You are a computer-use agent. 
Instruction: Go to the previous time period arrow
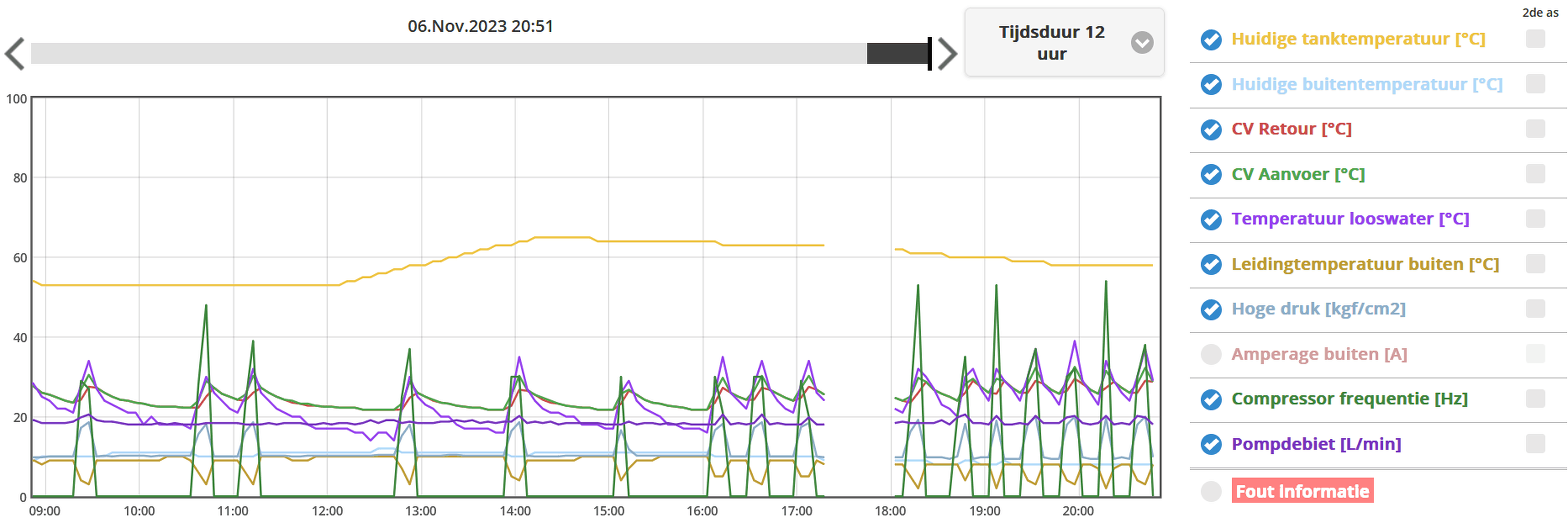coord(15,54)
